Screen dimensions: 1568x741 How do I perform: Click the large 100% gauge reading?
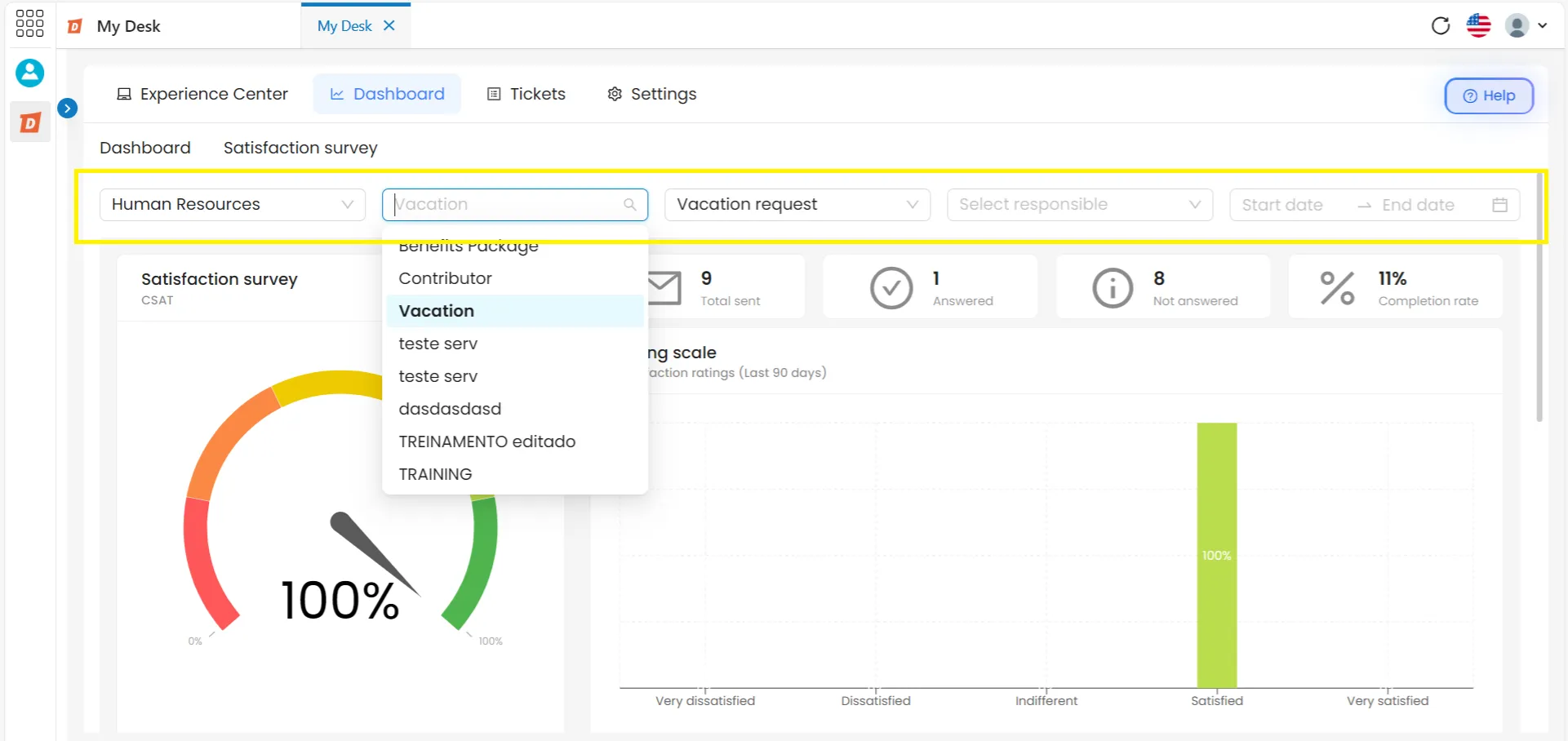340,600
